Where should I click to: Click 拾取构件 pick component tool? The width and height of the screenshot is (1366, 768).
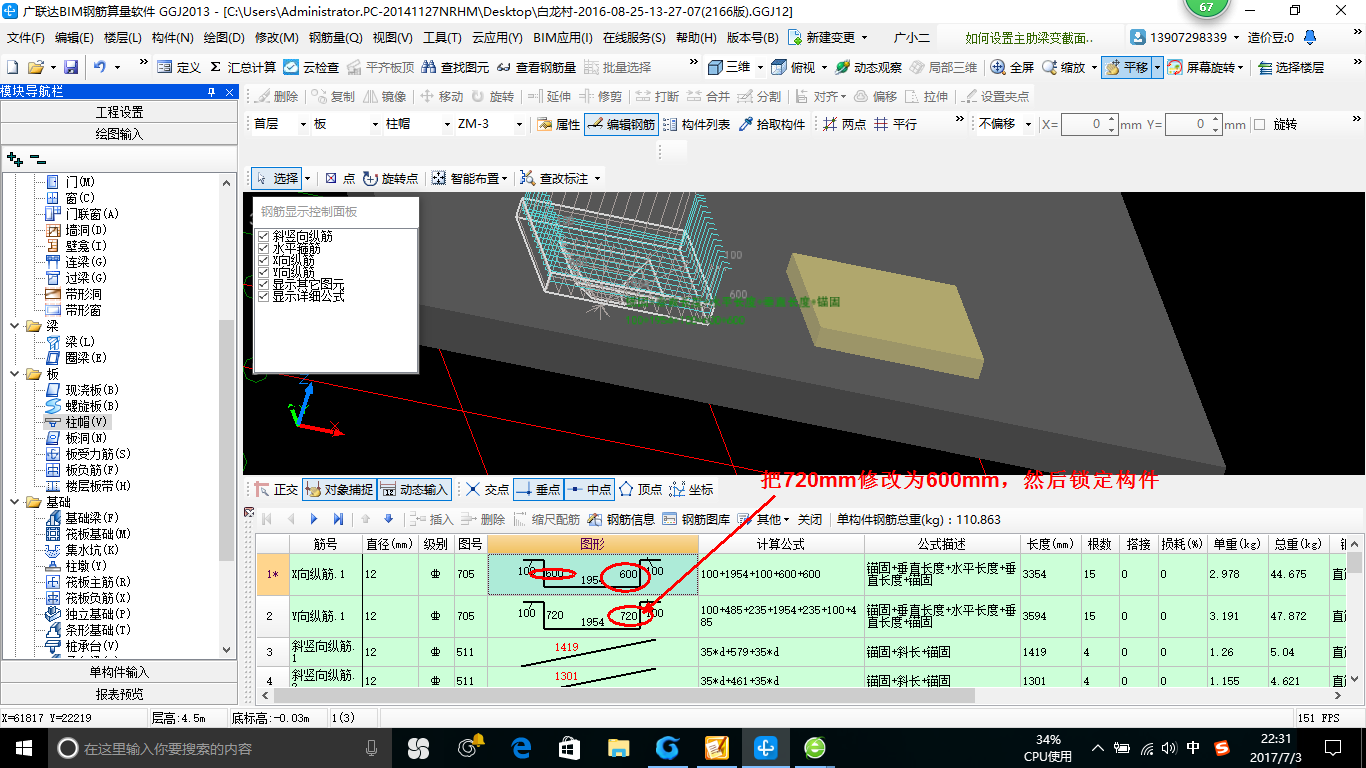tap(771, 124)
